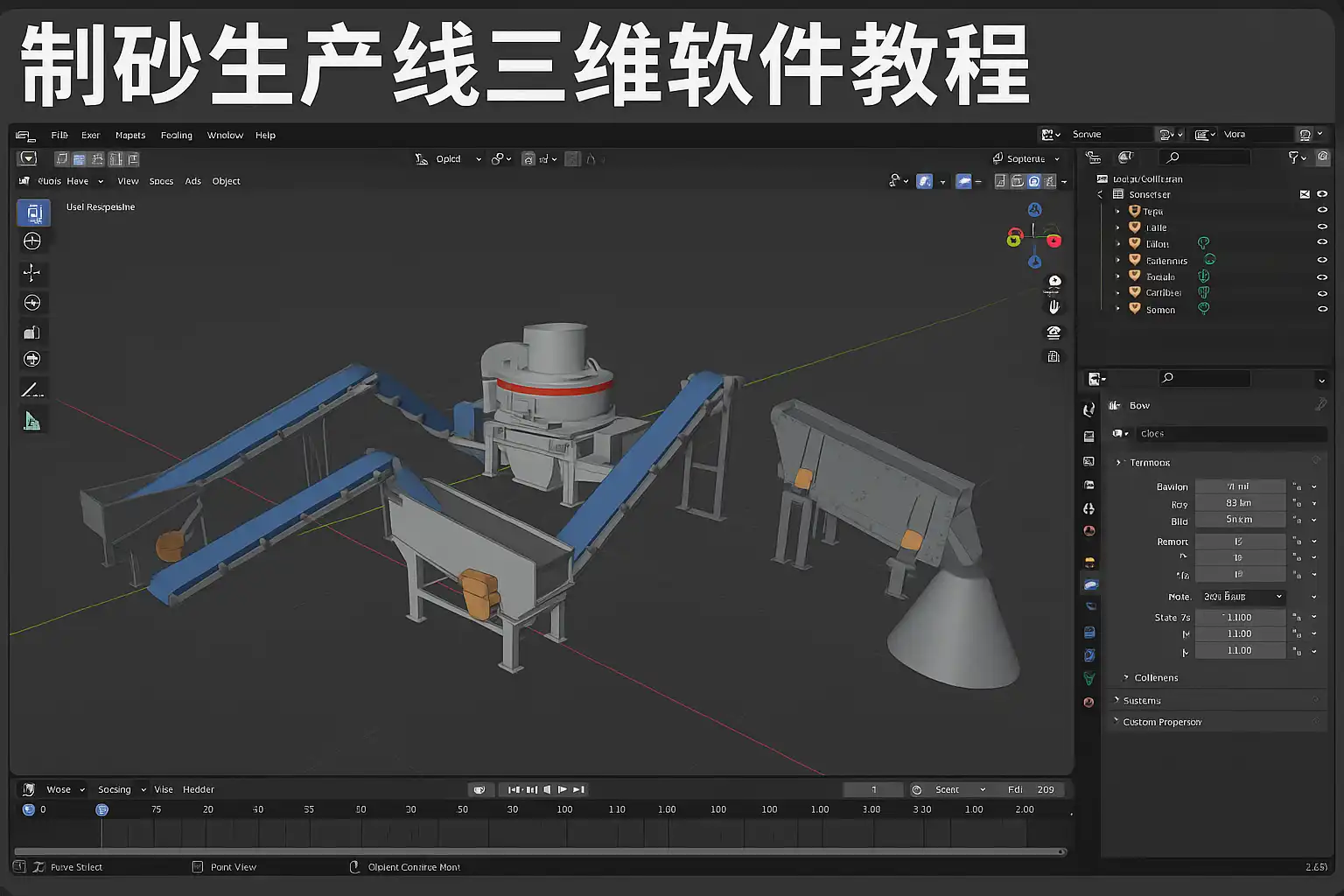This screenshot has height=896, width=1344.
Task: Open the Object menu in viewport header
Action: point(226,181)
